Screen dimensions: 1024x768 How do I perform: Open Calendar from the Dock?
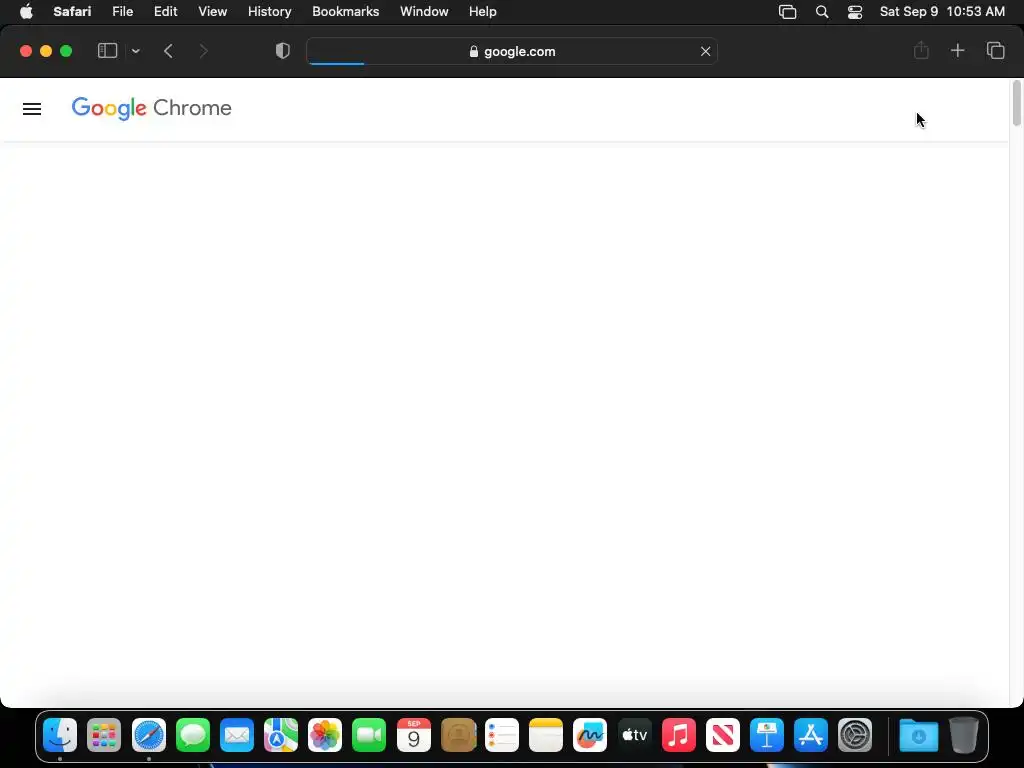(413, 735)
